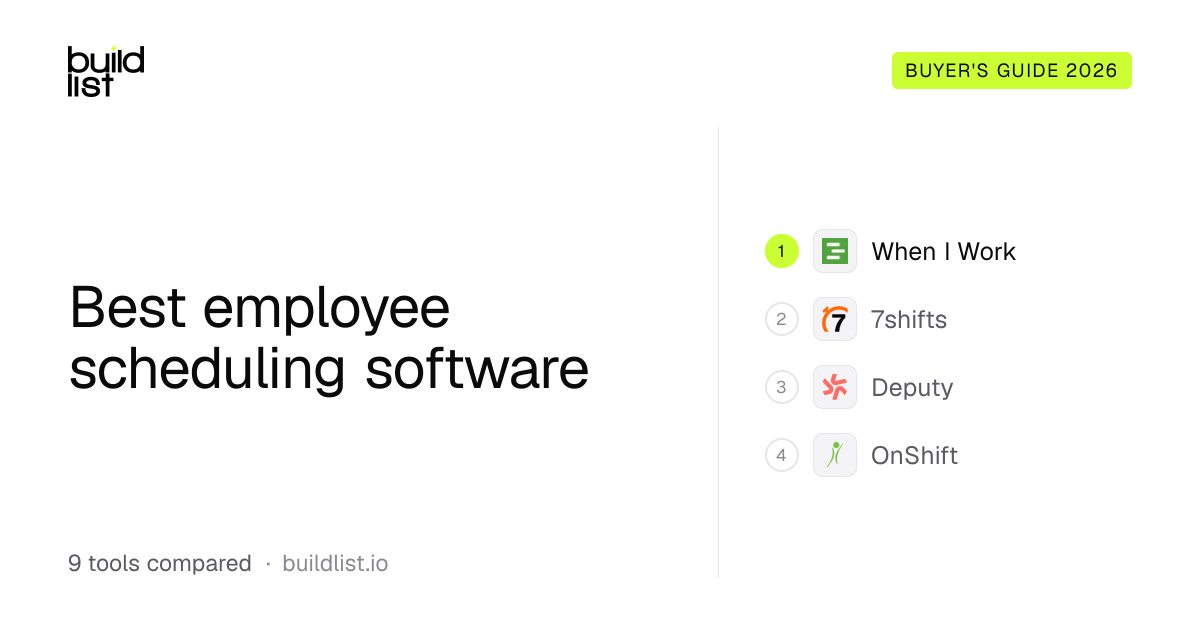Select the highlighted rank 1 badge
Viewport: 1200px width, 630px height.
(782, 251)
